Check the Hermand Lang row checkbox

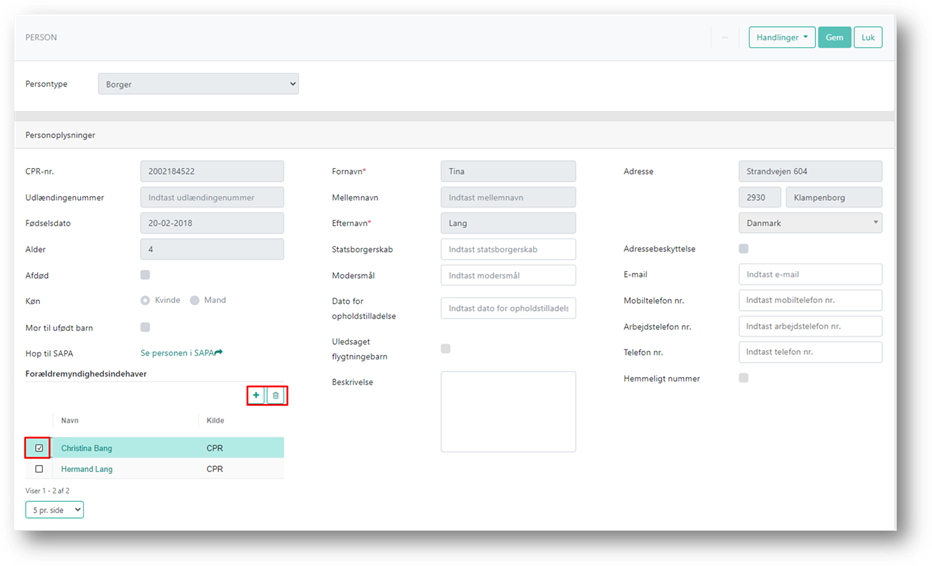[x=39, y=469]
